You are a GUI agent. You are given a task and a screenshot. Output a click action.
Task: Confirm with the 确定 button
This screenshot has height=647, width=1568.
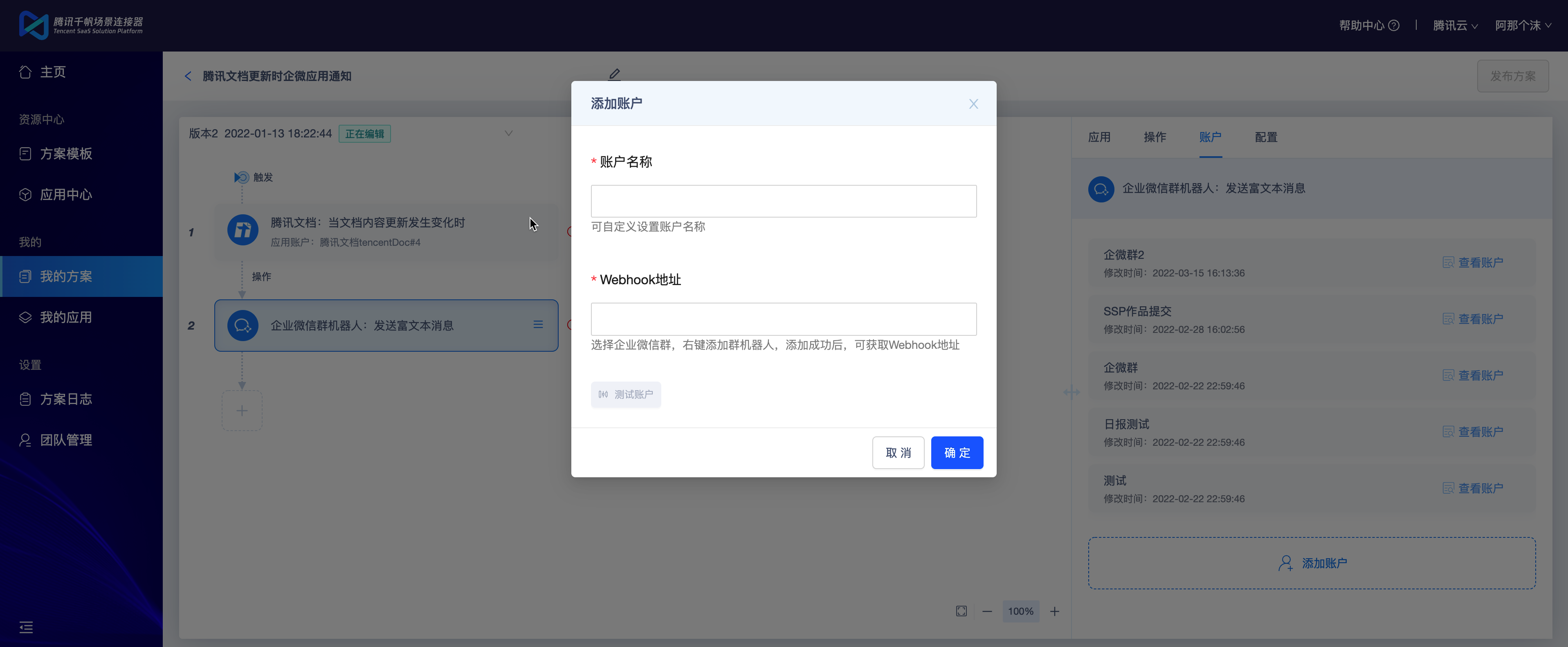click(x=957, y=452)
